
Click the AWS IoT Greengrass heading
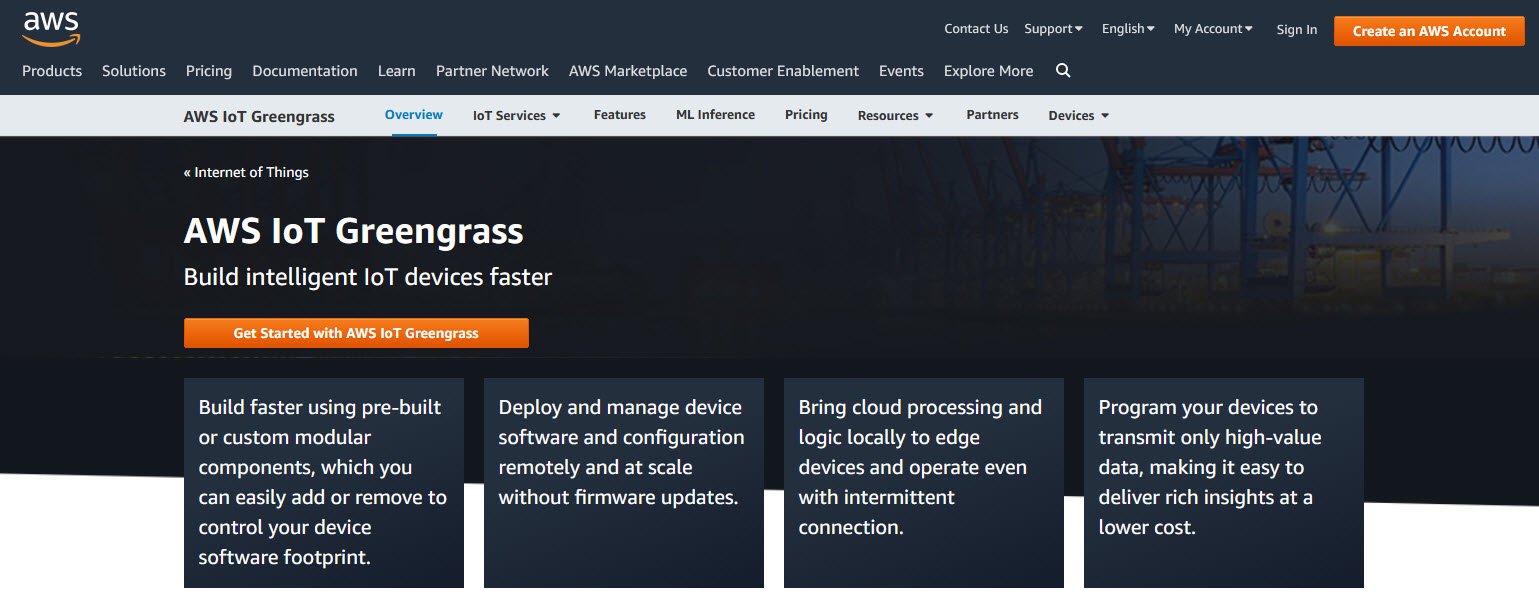click(354, 231)
